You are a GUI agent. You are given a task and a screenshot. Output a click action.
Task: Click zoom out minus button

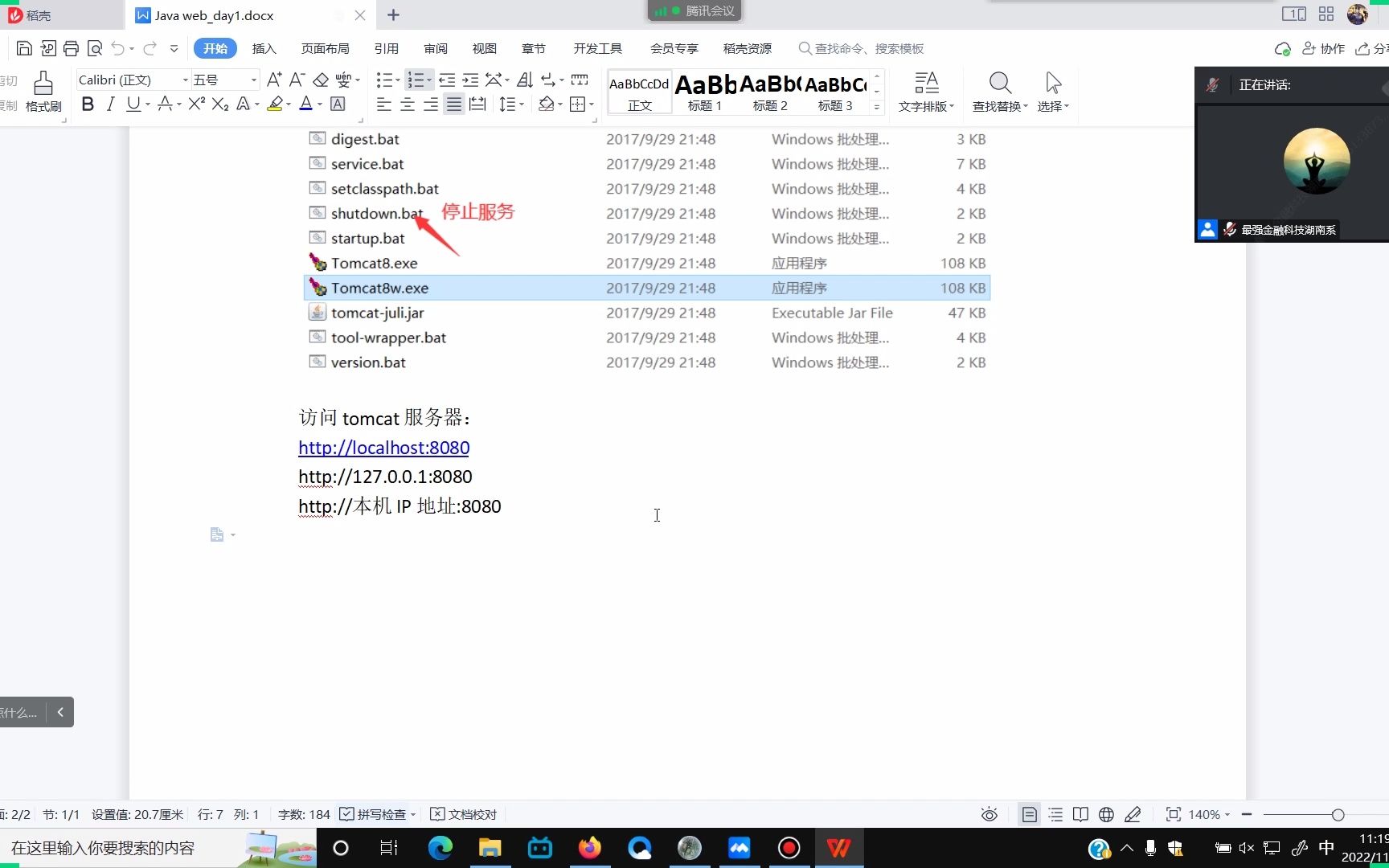1247,814
